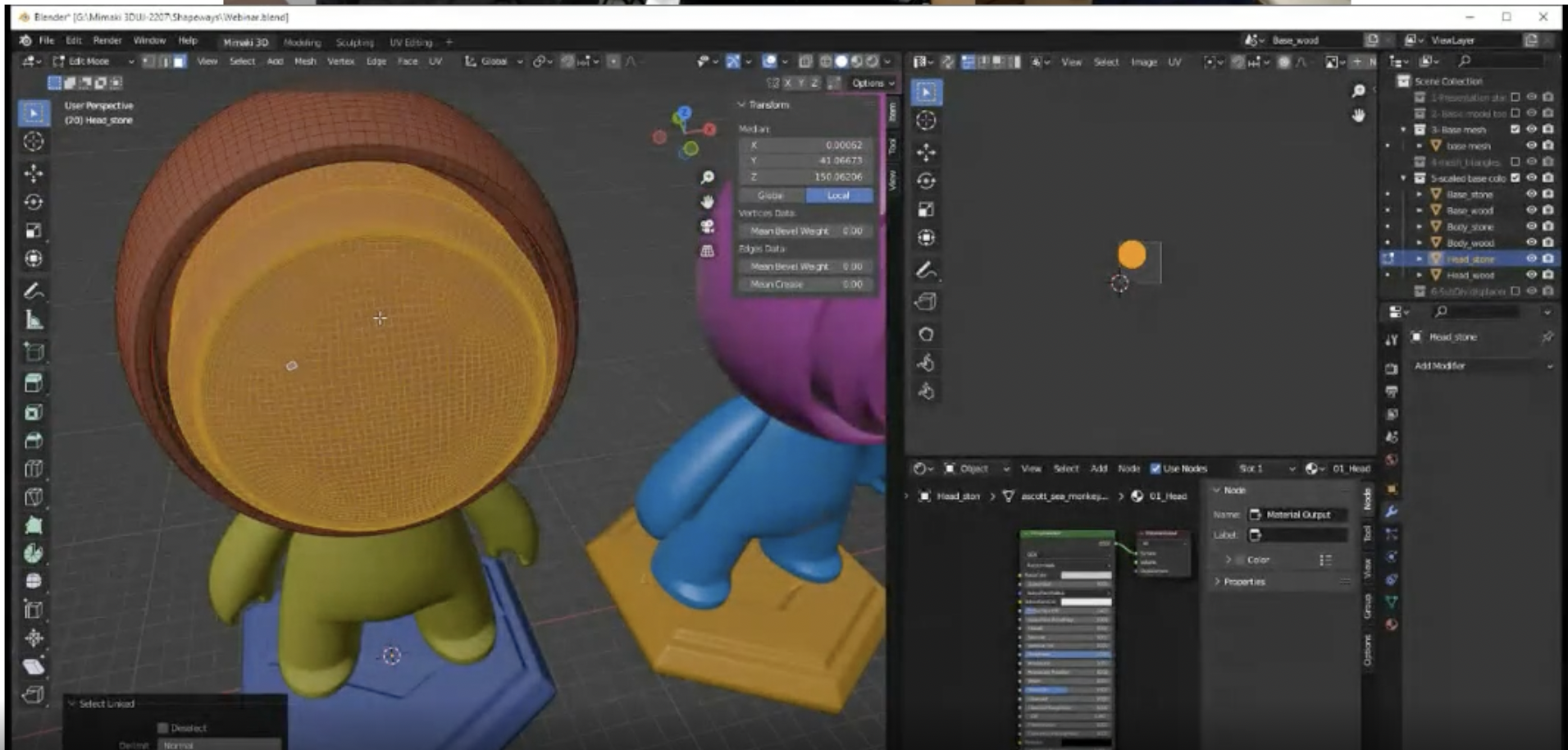Screen dimensions: 1568x750
Task: Set Median transform to Local
Action: [x=839, y=195]
